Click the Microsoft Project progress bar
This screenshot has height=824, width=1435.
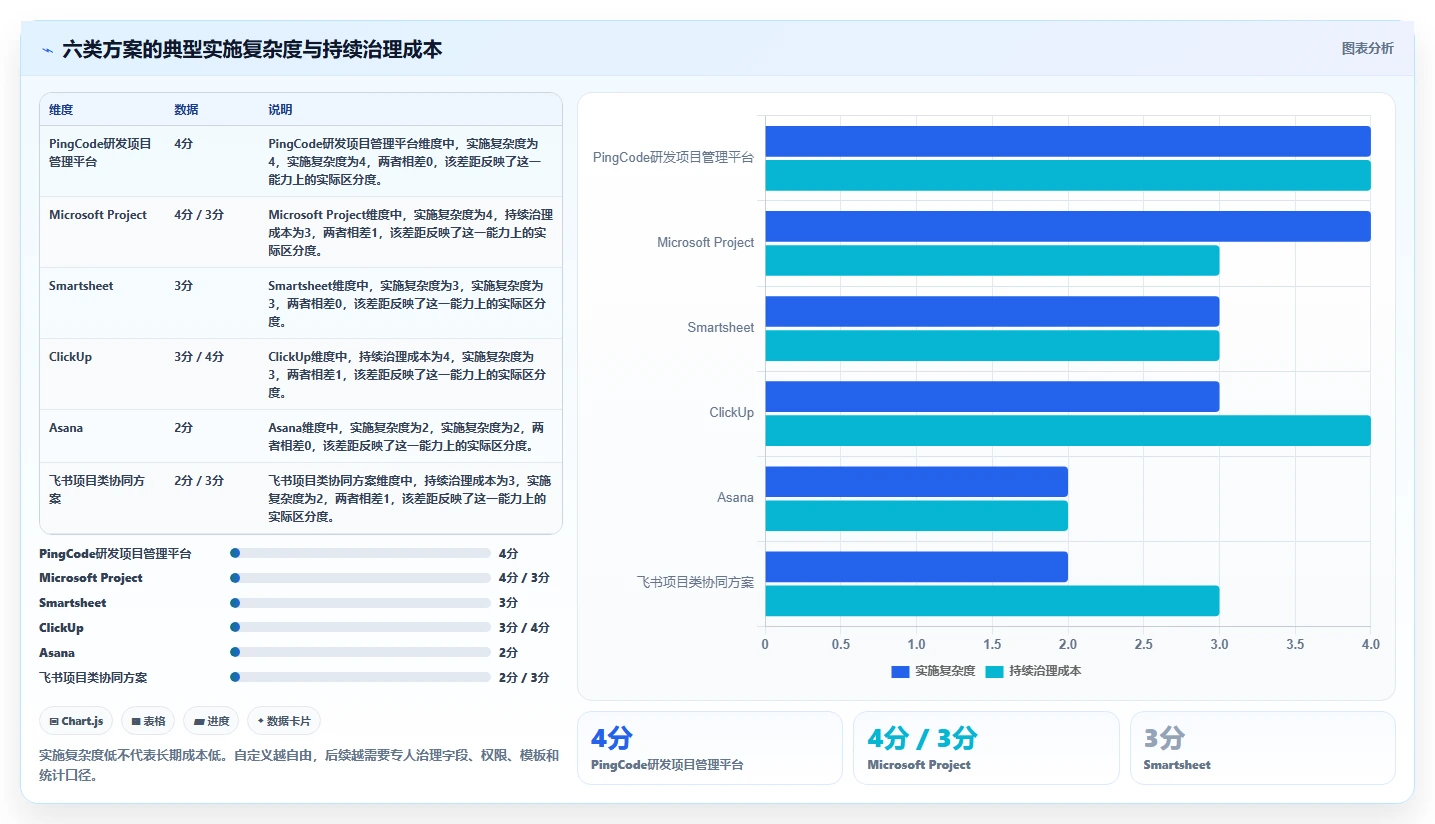click(x=360, y=578)
